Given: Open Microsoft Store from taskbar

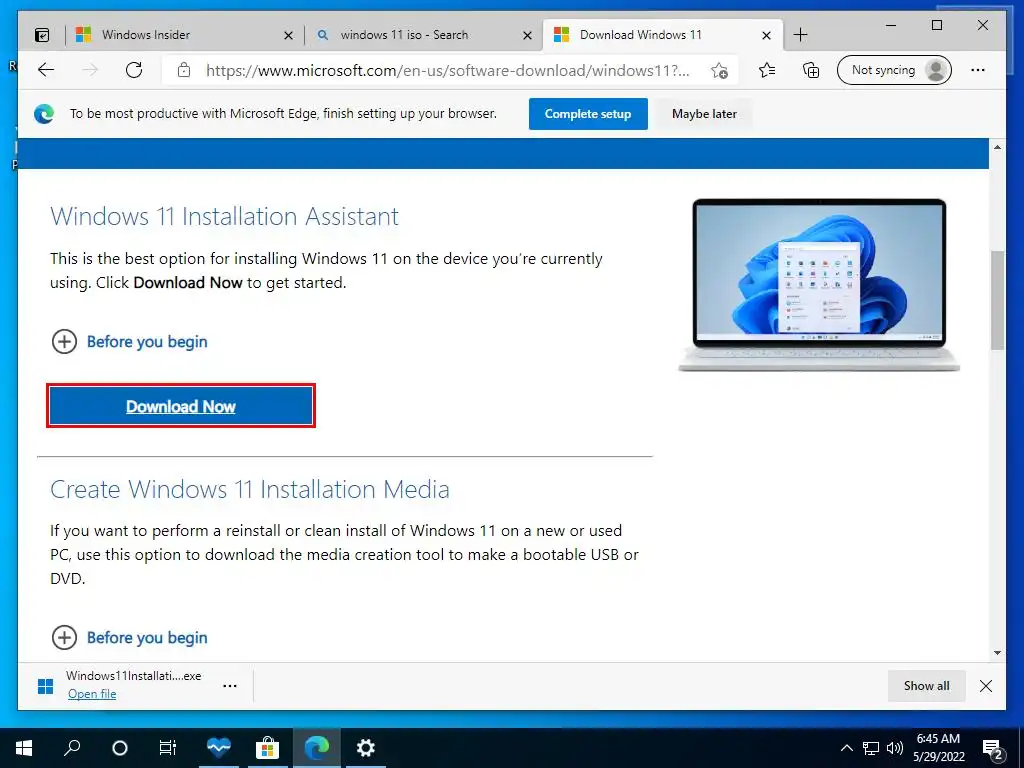Looking at the screenshot, I should click(x=267, y=748).
